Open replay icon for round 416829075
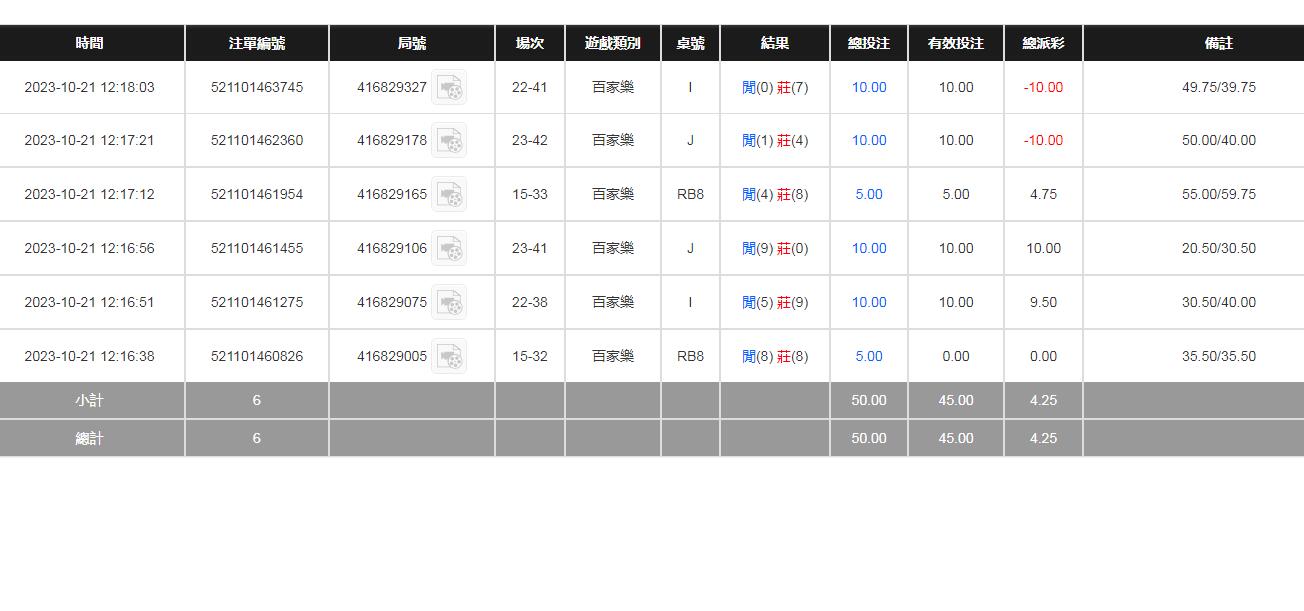 point(449,303)
